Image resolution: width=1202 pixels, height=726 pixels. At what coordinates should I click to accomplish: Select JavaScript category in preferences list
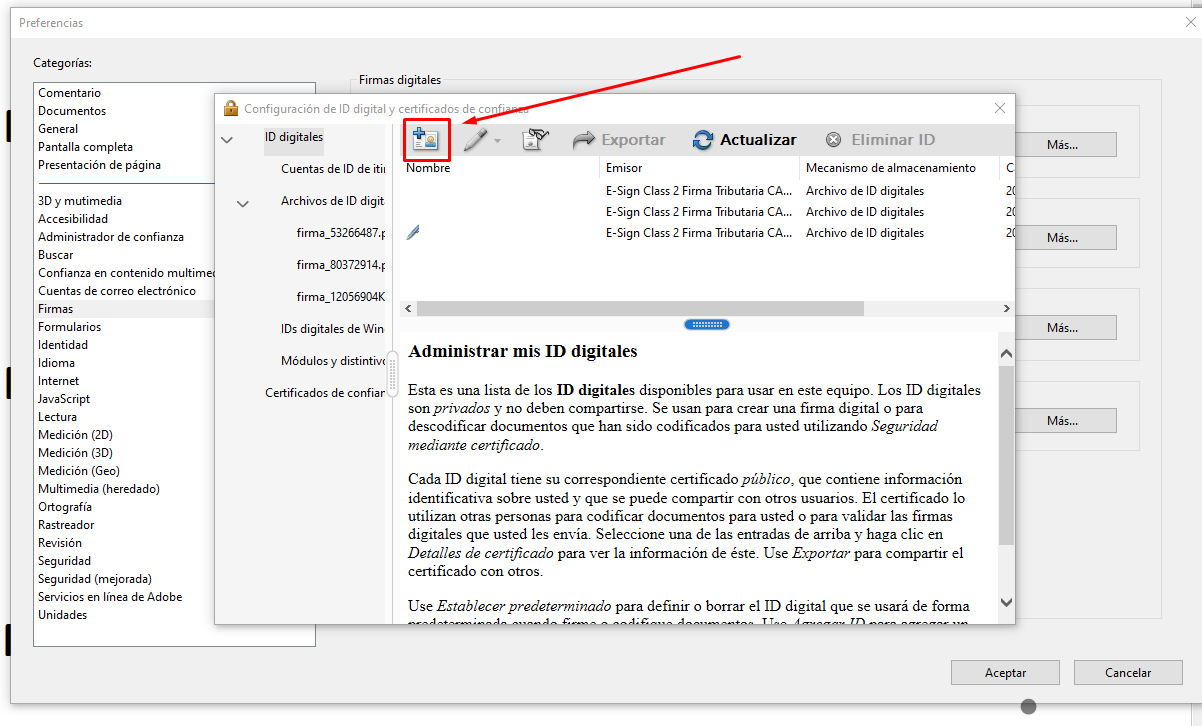64,399
